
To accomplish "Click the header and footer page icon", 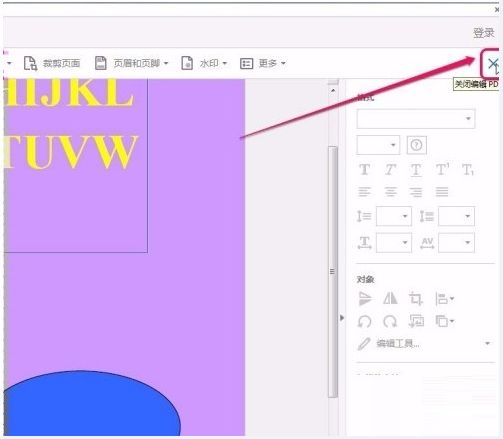I will pos(100,63).
